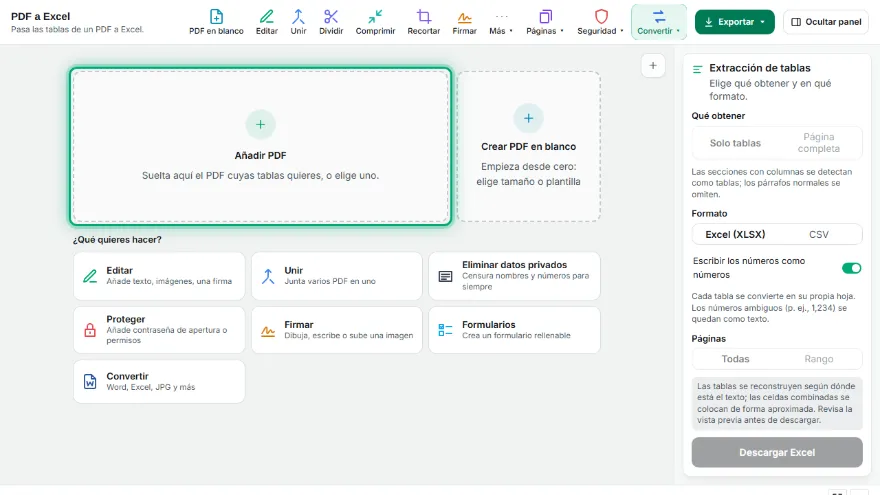Open the Comprimir compress tool
The width and height of the screenshot is (880, 495).
pyautogui.click(x=375, y=22)
